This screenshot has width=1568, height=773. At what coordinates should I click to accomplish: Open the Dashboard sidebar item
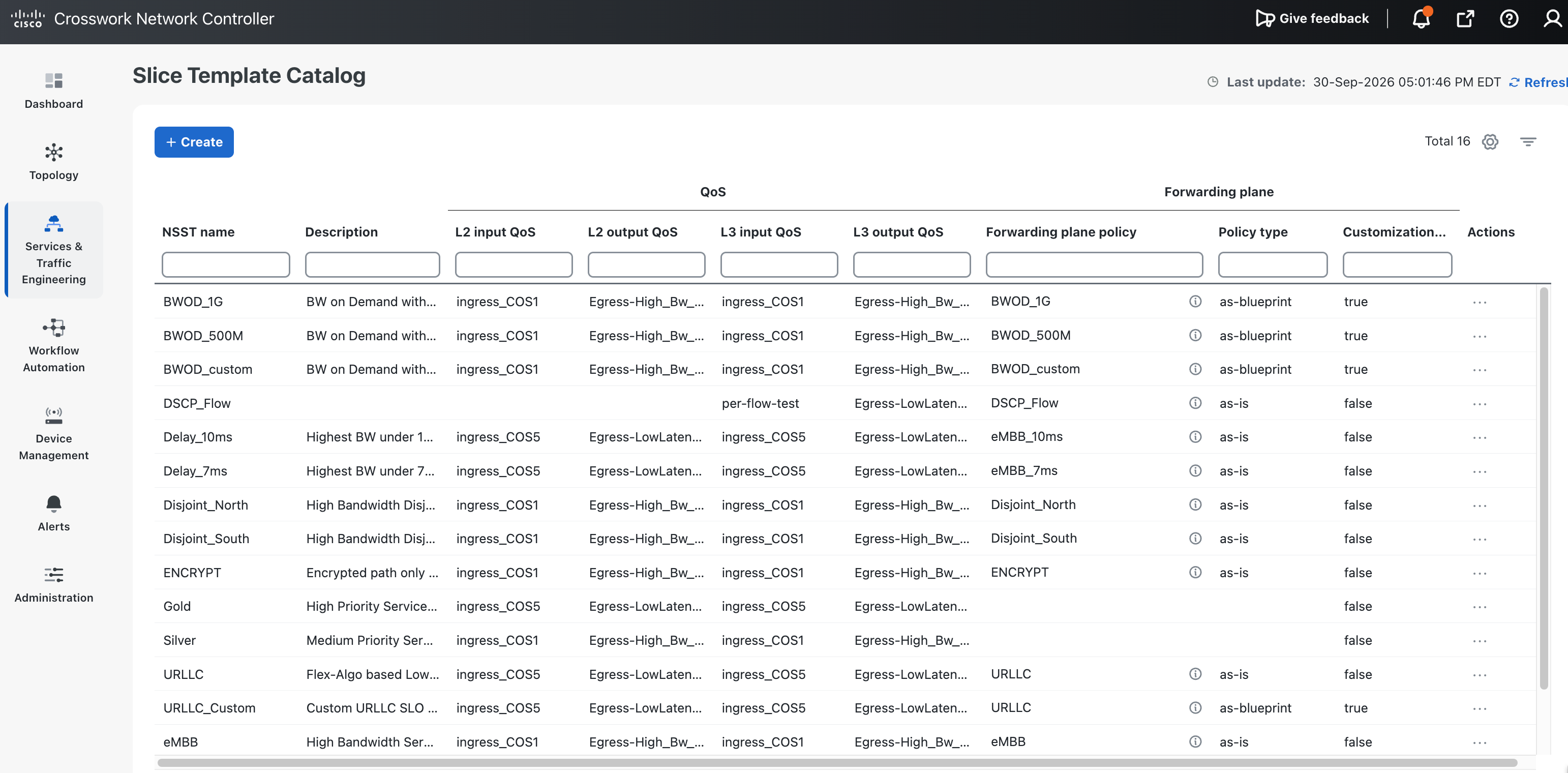click(x=53, y=92)
